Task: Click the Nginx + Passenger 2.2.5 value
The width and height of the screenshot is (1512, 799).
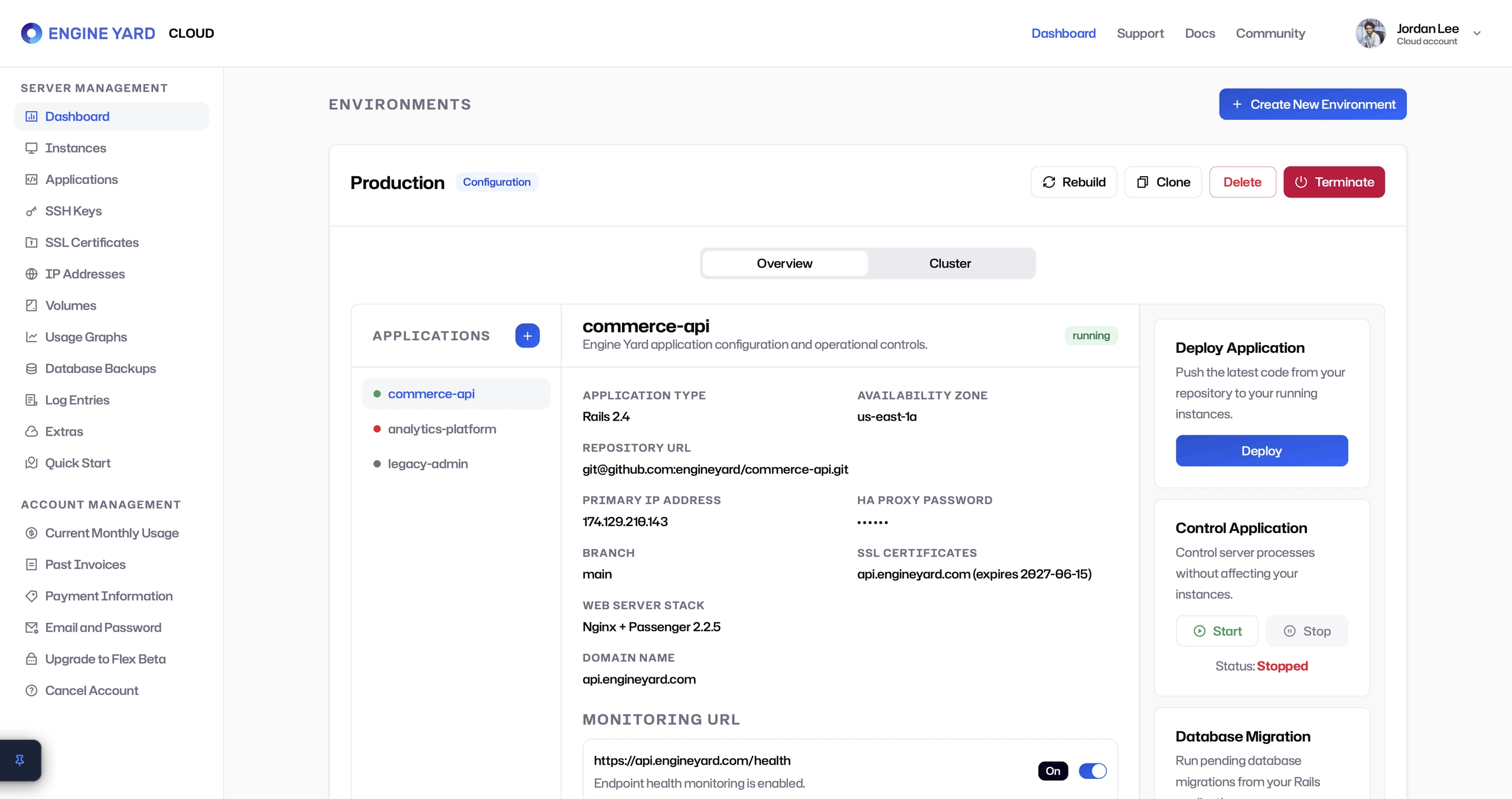Action: tap(651, 626)
